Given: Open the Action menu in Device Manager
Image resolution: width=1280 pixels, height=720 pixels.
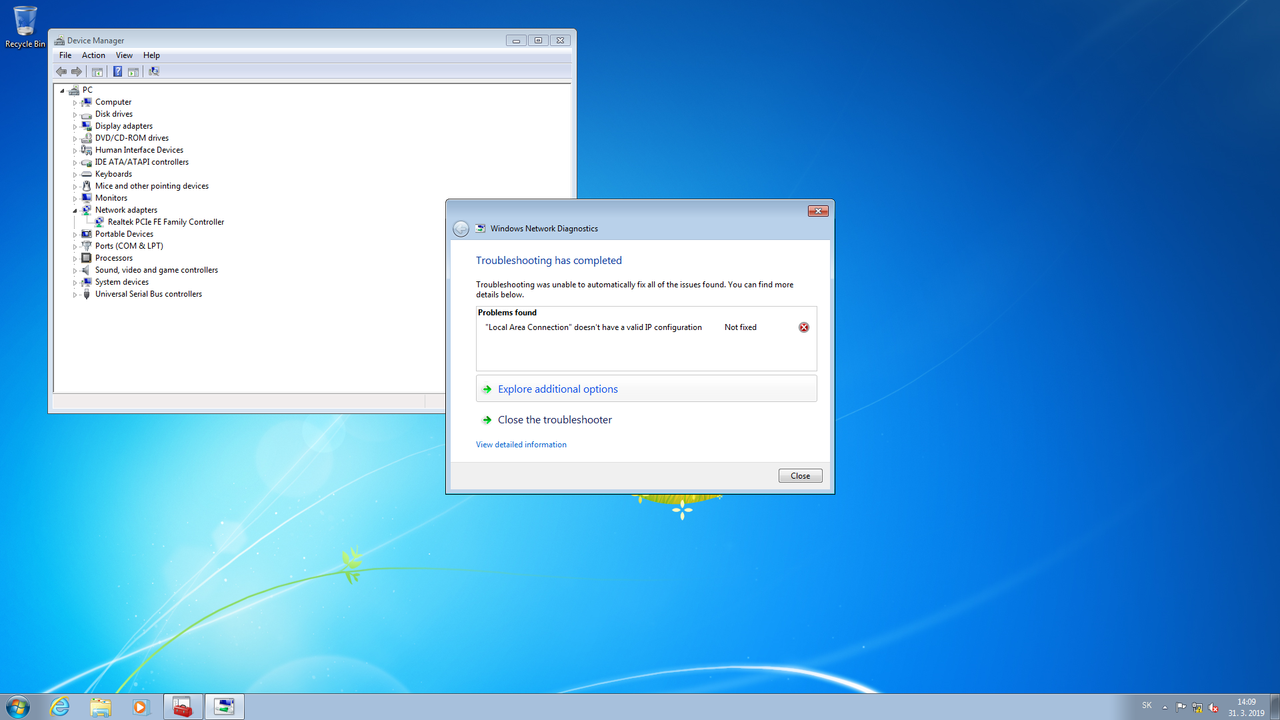Looking at the screenshot, I should 94,56.
